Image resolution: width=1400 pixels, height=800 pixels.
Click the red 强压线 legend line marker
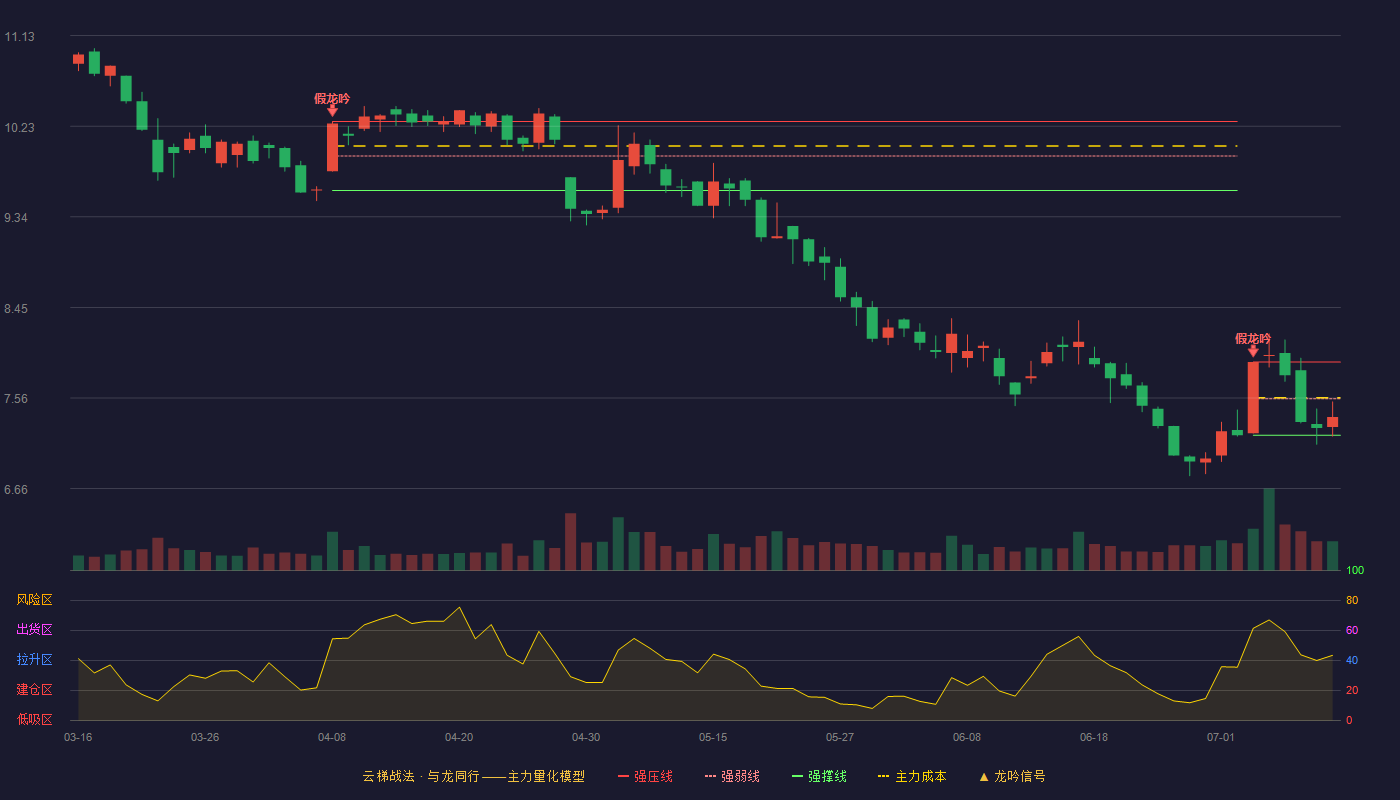pos(623,777)
